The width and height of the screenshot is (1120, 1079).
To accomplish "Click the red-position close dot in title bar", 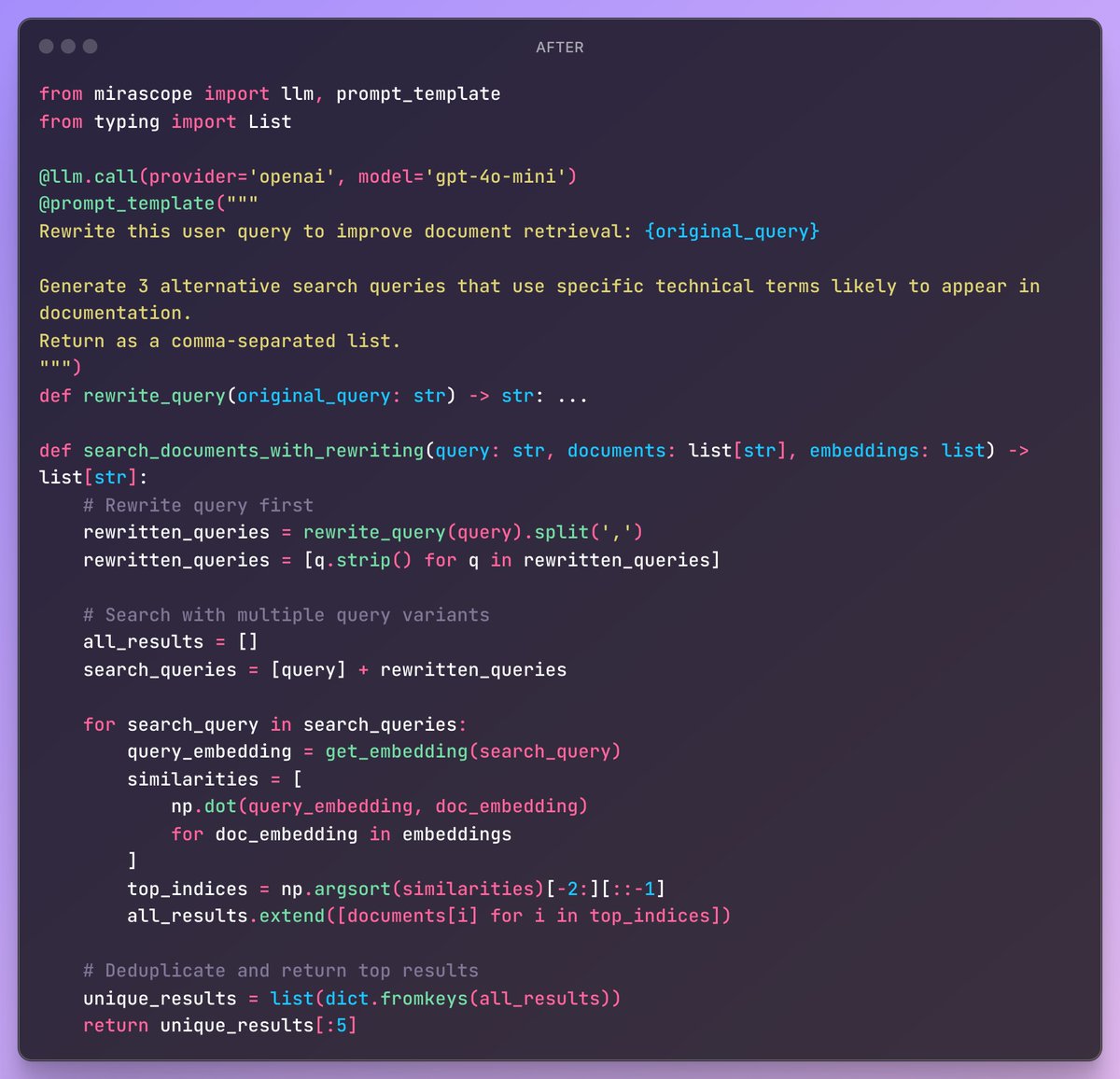I will tap(46, 47).
